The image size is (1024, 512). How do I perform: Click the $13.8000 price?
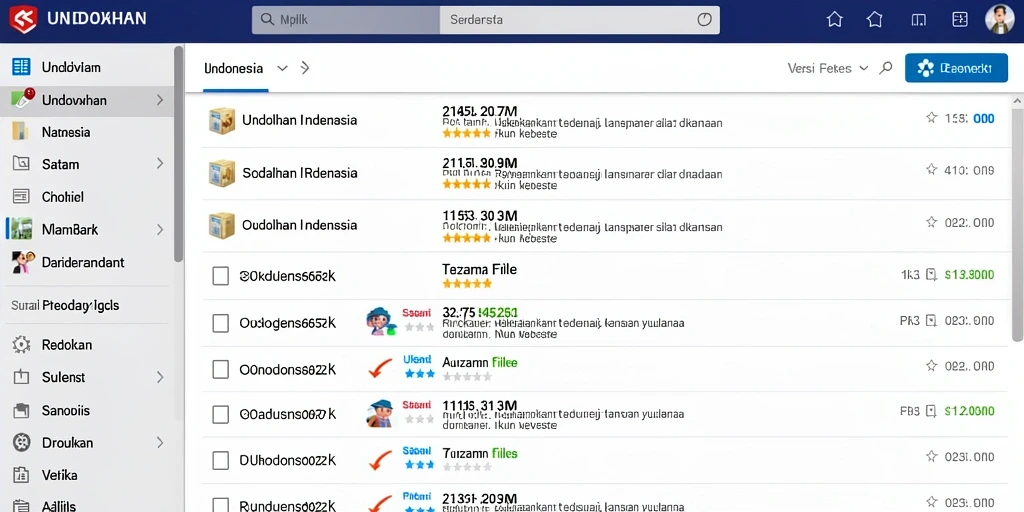point(969,275)
